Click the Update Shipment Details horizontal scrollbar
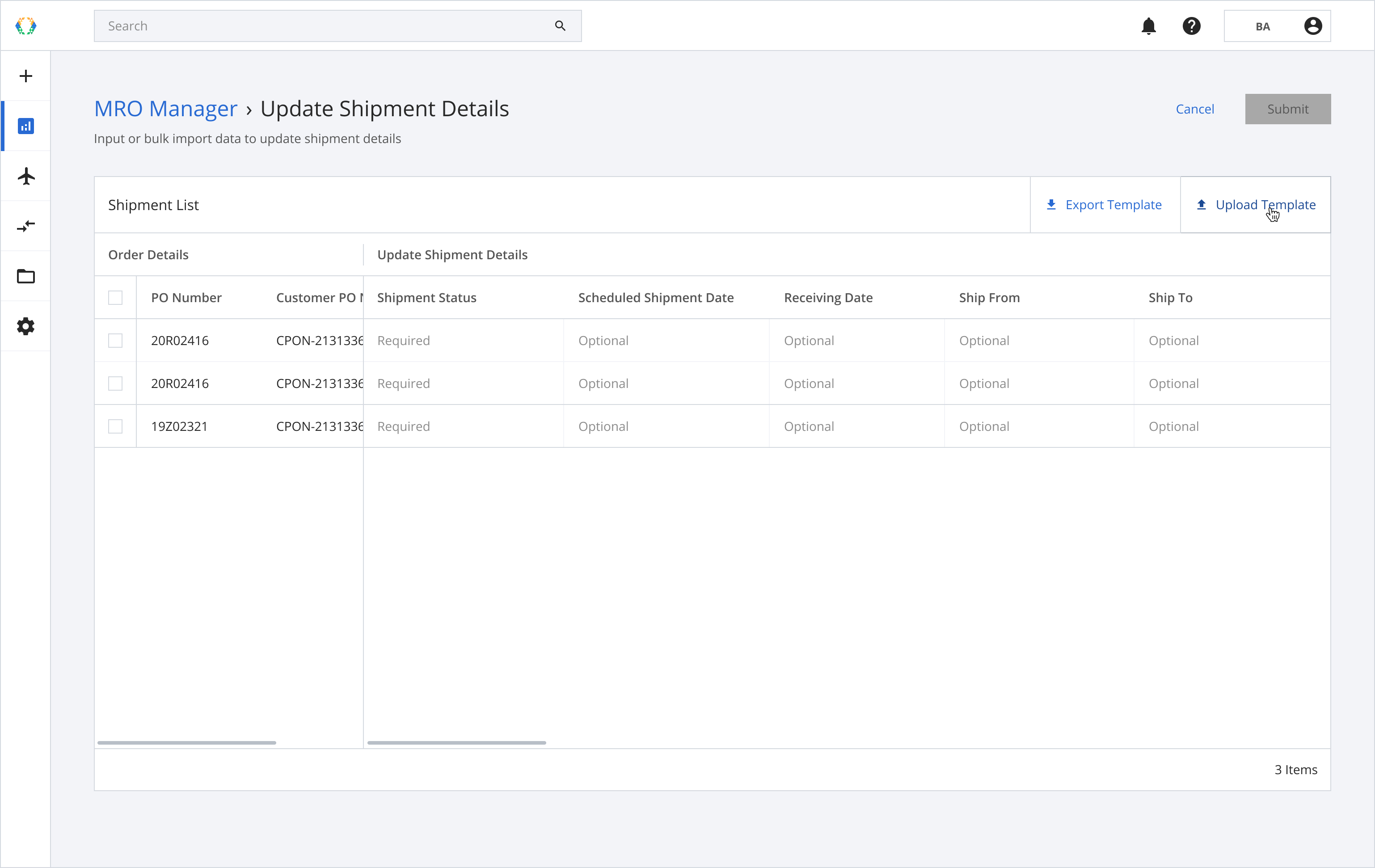 pyautogui.click(x=457, y=742)
